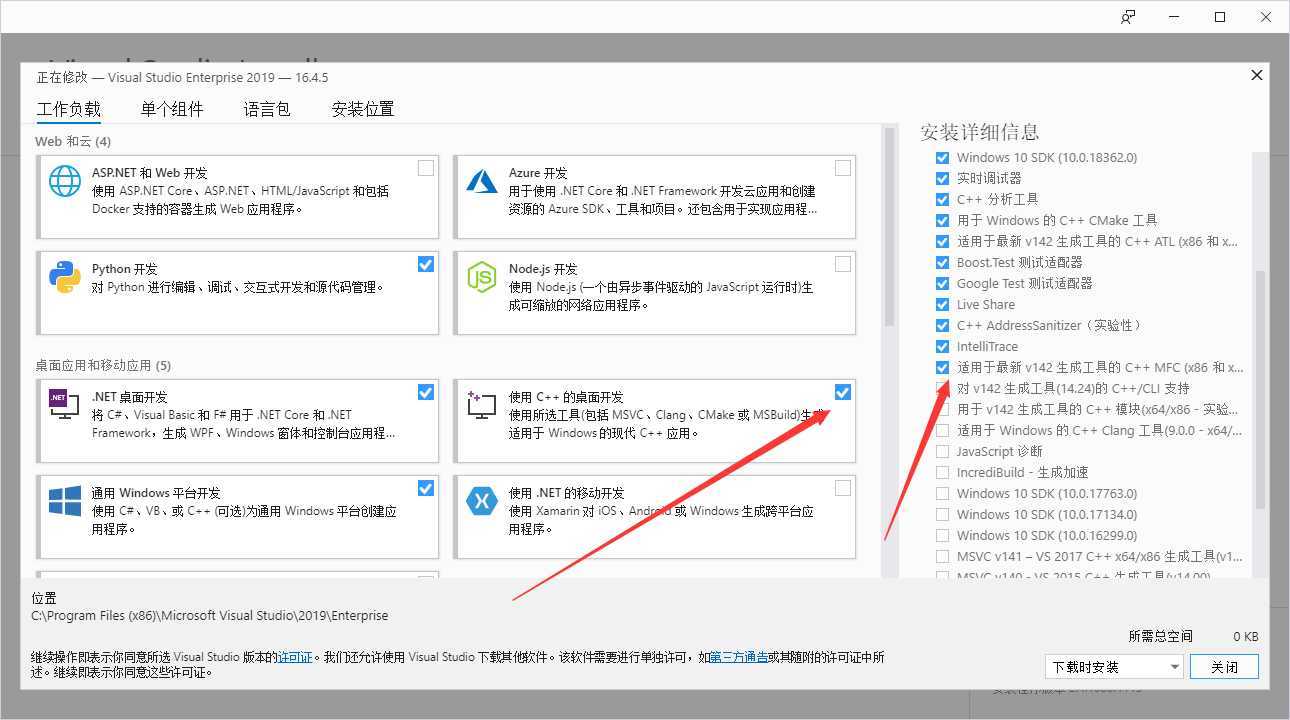Uncheck the Live Share component
Screen dimensions: 1290x720
coord(942,304)
